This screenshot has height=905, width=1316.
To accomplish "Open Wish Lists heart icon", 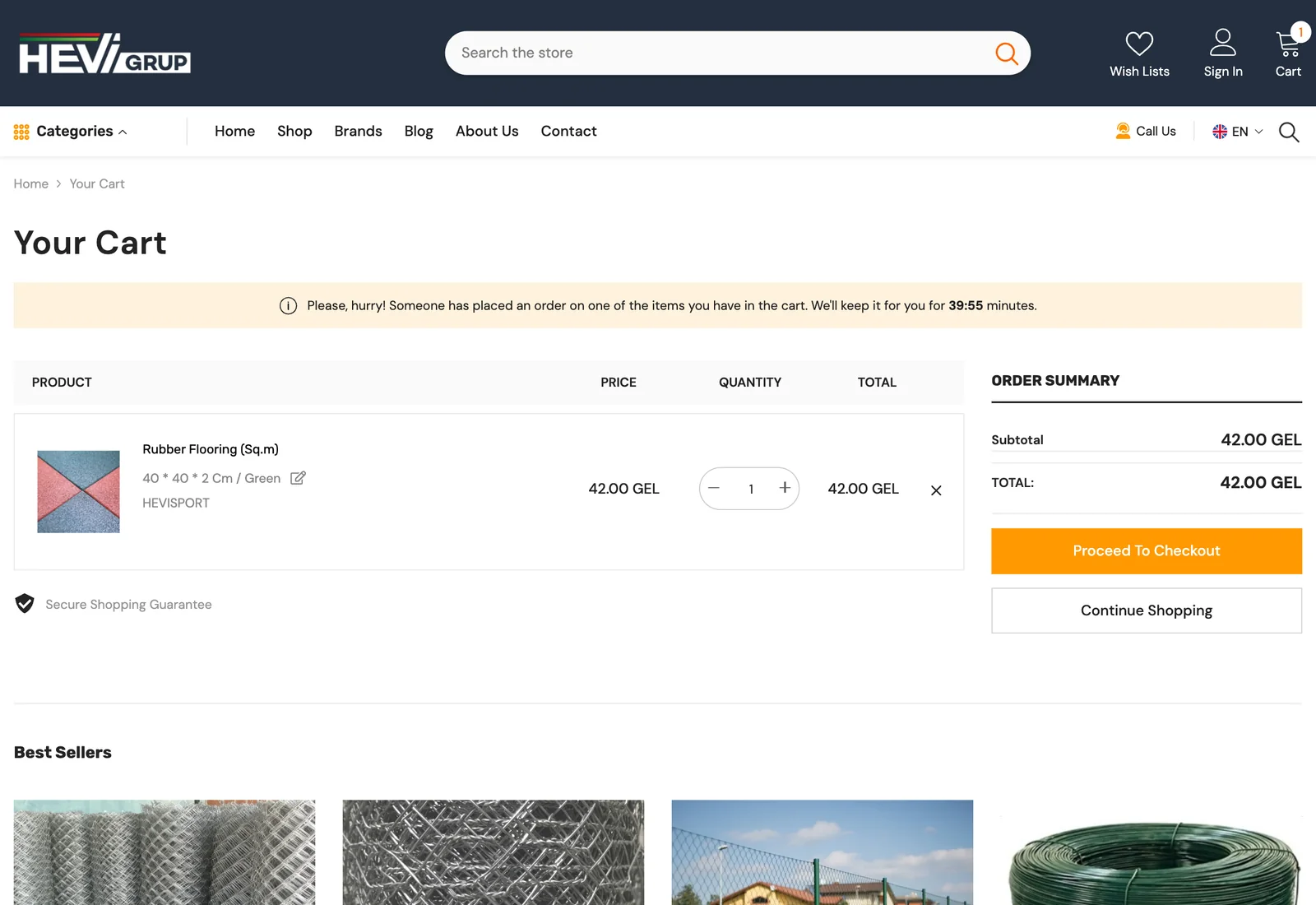I will point(1139,43).
